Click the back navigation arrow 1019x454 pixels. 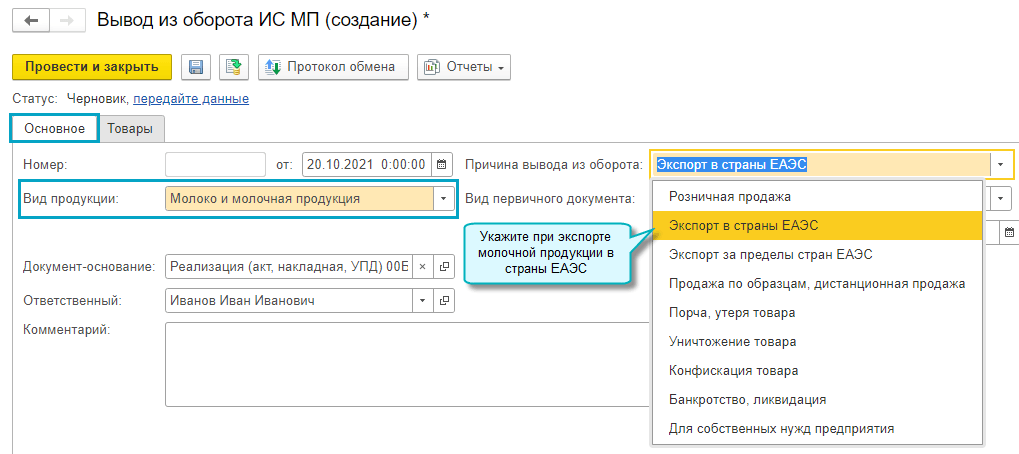(x=30, y=20)
